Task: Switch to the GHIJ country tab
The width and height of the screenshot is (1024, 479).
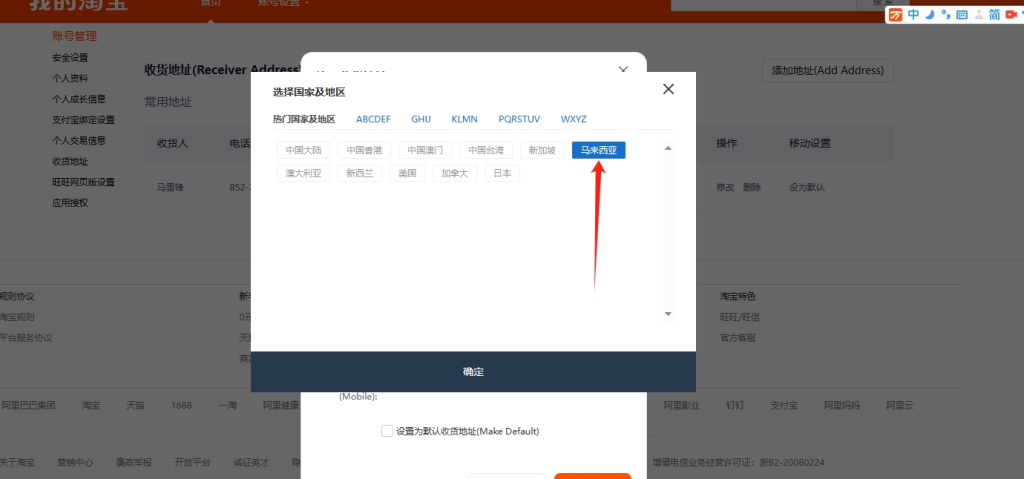Action: tap(421, 119)
